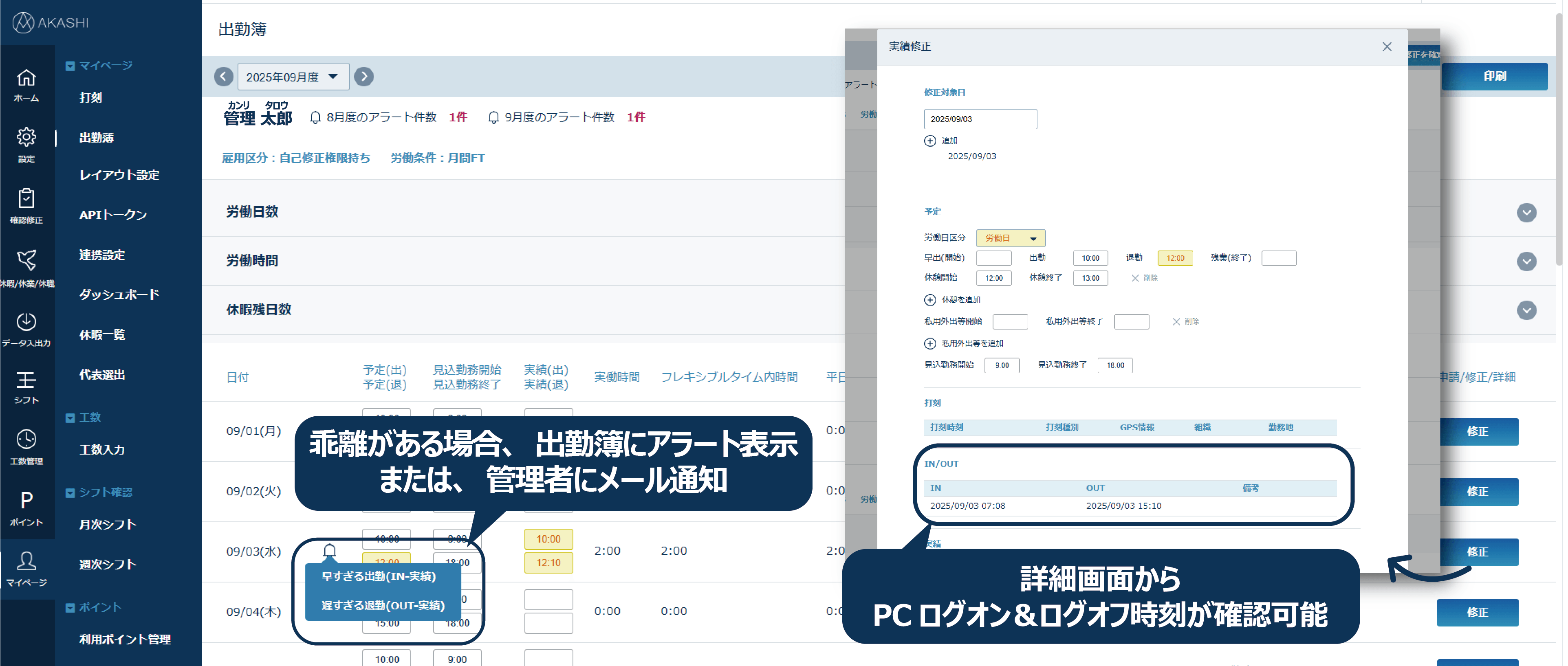Open 週次シフト from the sidebar menu

(106, 564)
